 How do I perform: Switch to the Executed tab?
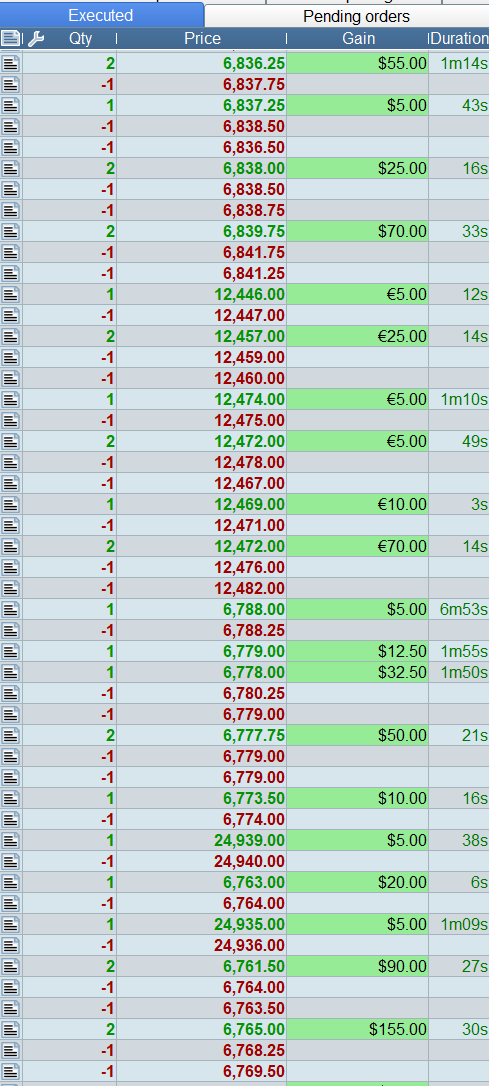101,15
